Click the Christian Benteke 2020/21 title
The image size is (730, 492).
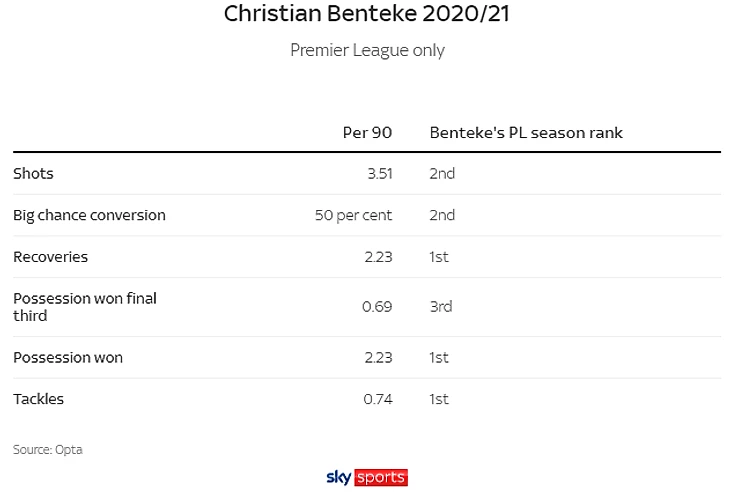click(x=366, y=14)
